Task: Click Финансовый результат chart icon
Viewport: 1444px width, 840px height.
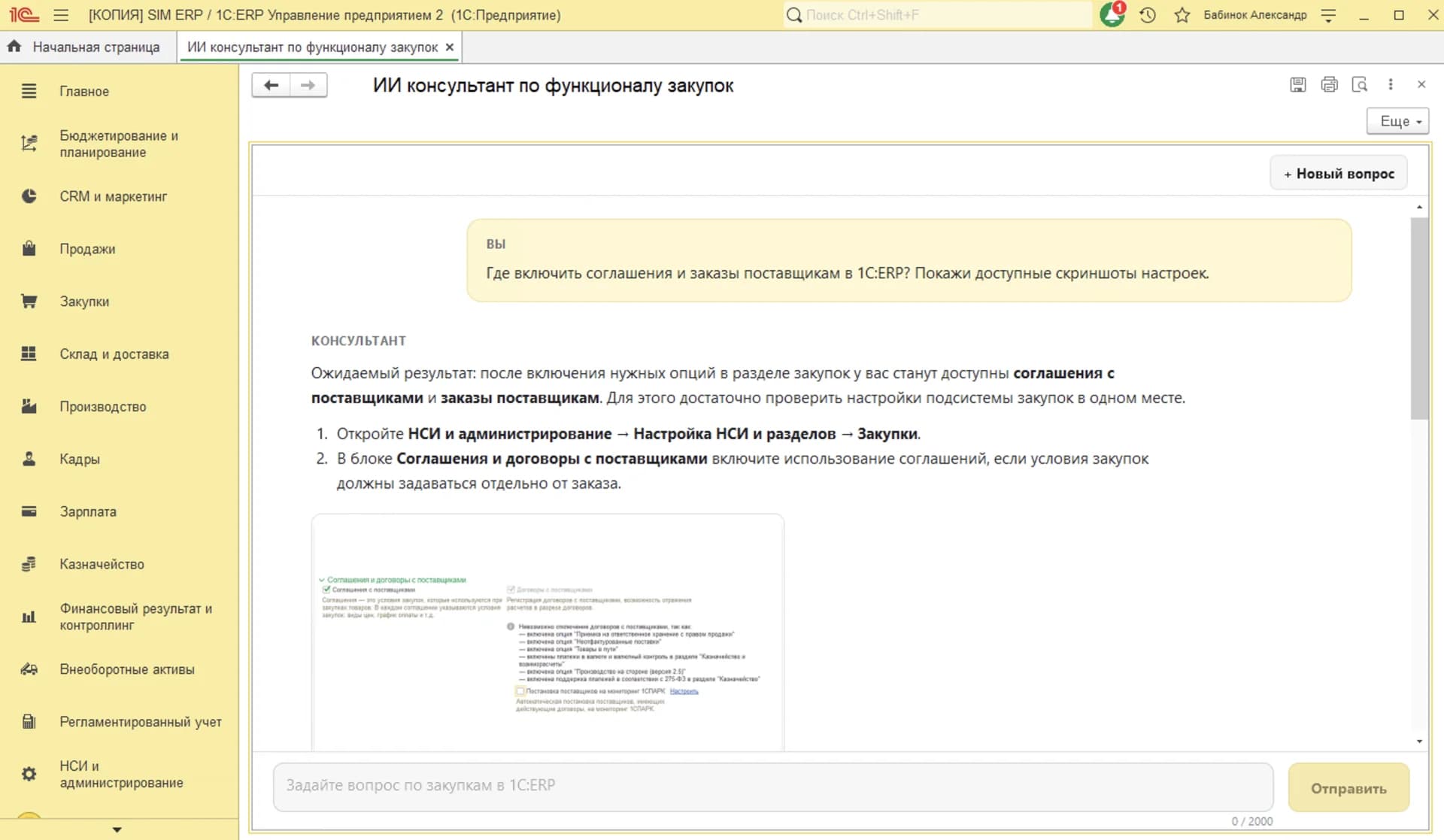Action: pyautogui.click(x=29, y=617)
